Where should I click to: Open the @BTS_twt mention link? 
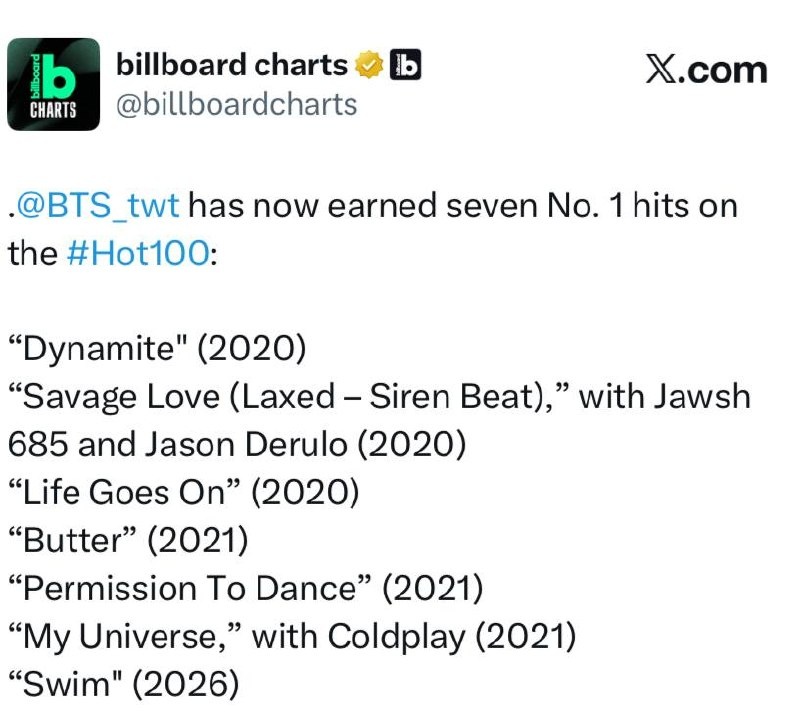point(97,206)
